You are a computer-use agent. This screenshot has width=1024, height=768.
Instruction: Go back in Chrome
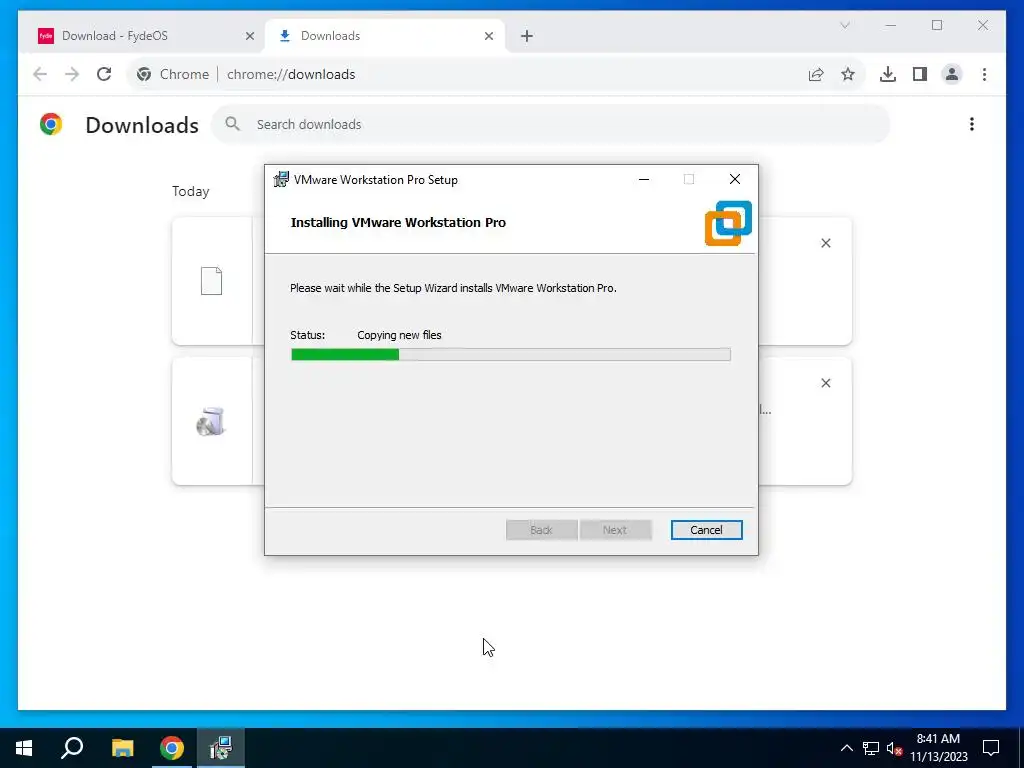click(x=40, y=74)
